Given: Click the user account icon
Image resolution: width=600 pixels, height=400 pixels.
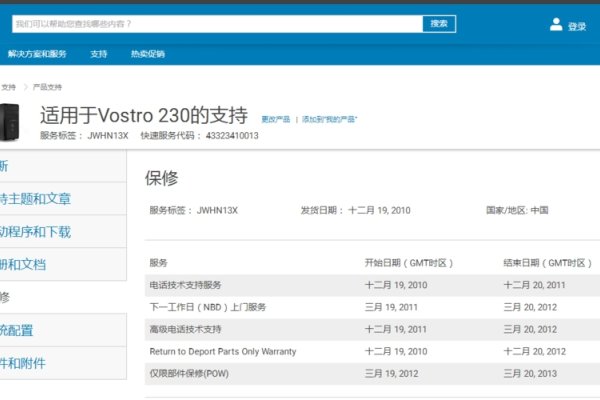Looking at the screenshot, I should (x=556, y=24).
